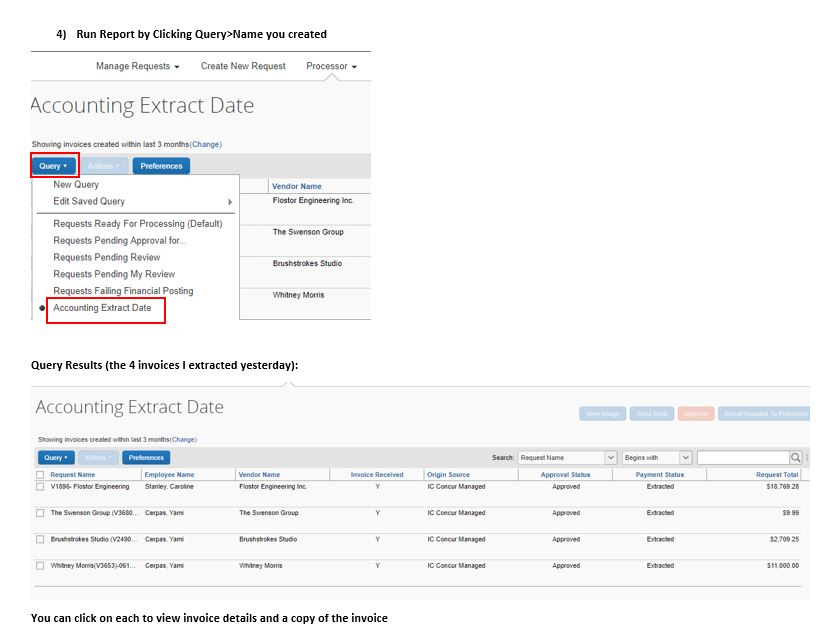
Task: Check the V1896- Flostor Engineering invoice checkbox
Action: (40, 487)
